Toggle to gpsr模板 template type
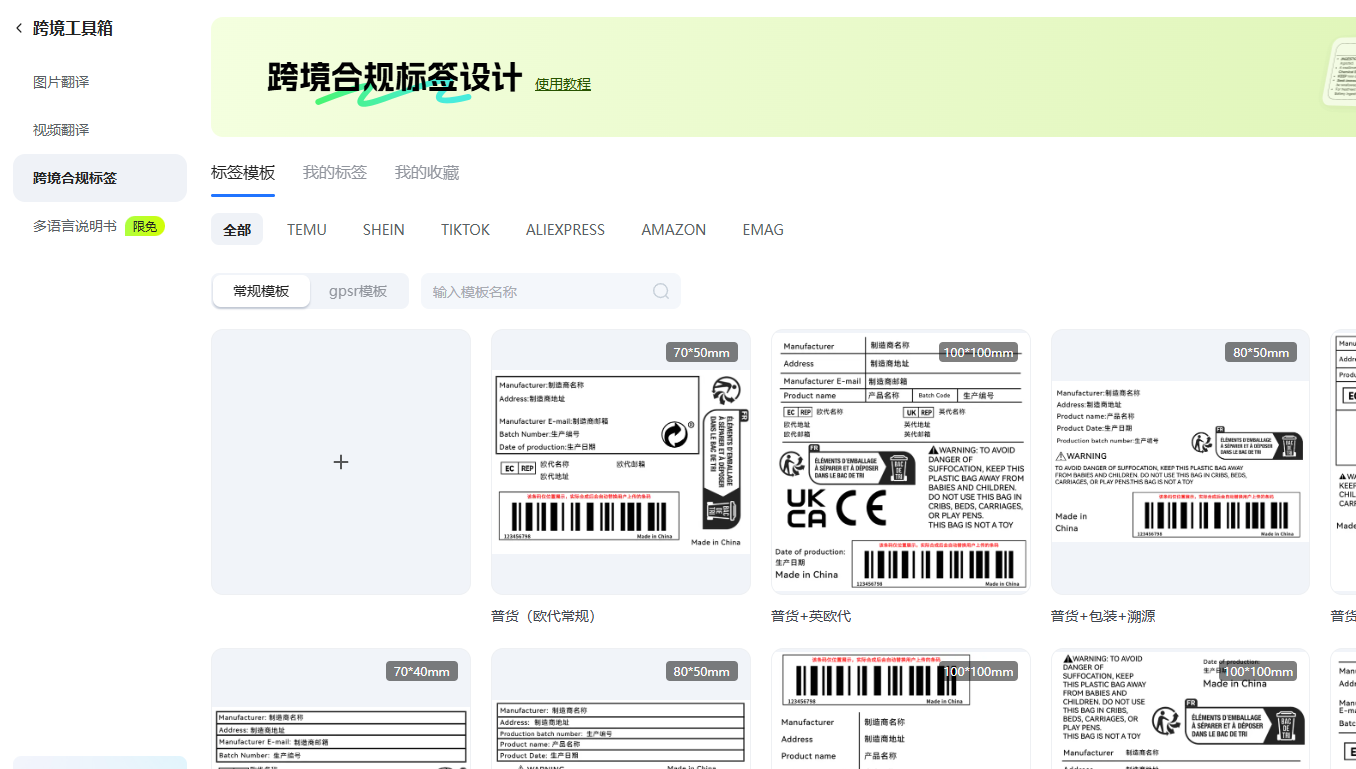This screenshot has width=1356, height=769. (x=358, y=291)
